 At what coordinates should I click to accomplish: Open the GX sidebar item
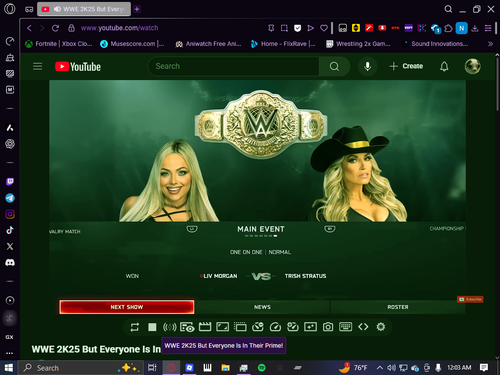(10, 337)
